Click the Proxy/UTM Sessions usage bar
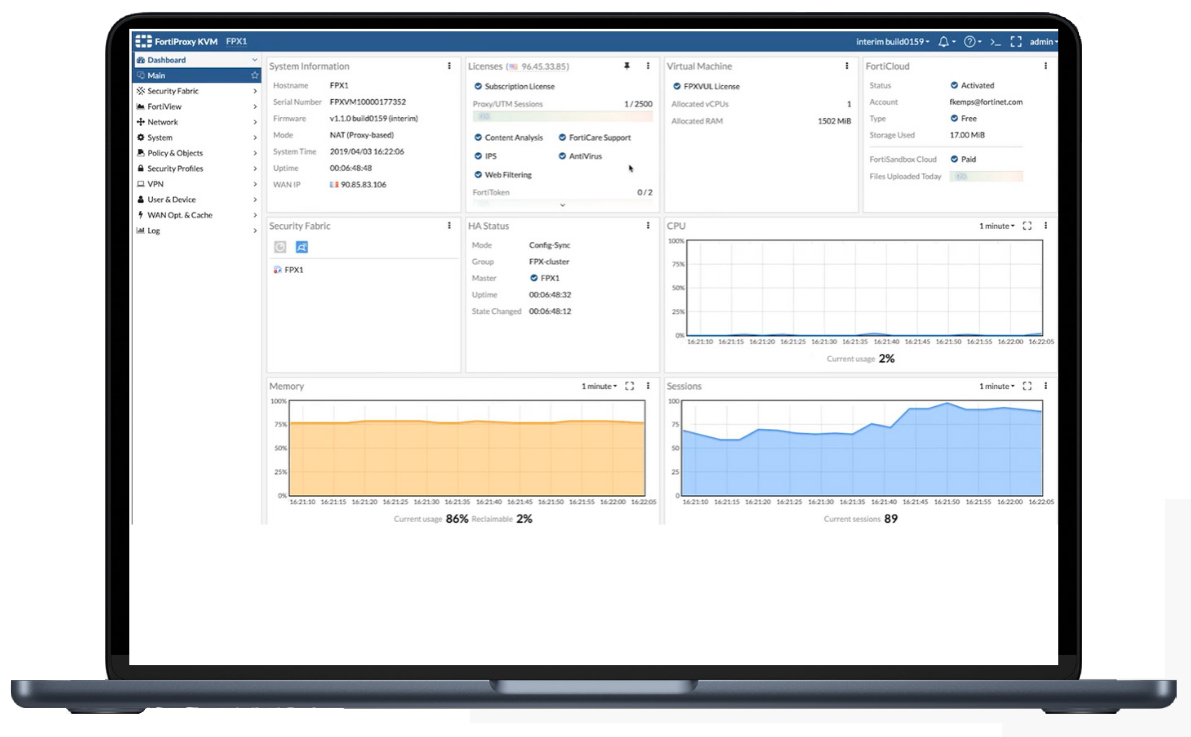Viewport: 1191px width, 737px height. [562, 116]
